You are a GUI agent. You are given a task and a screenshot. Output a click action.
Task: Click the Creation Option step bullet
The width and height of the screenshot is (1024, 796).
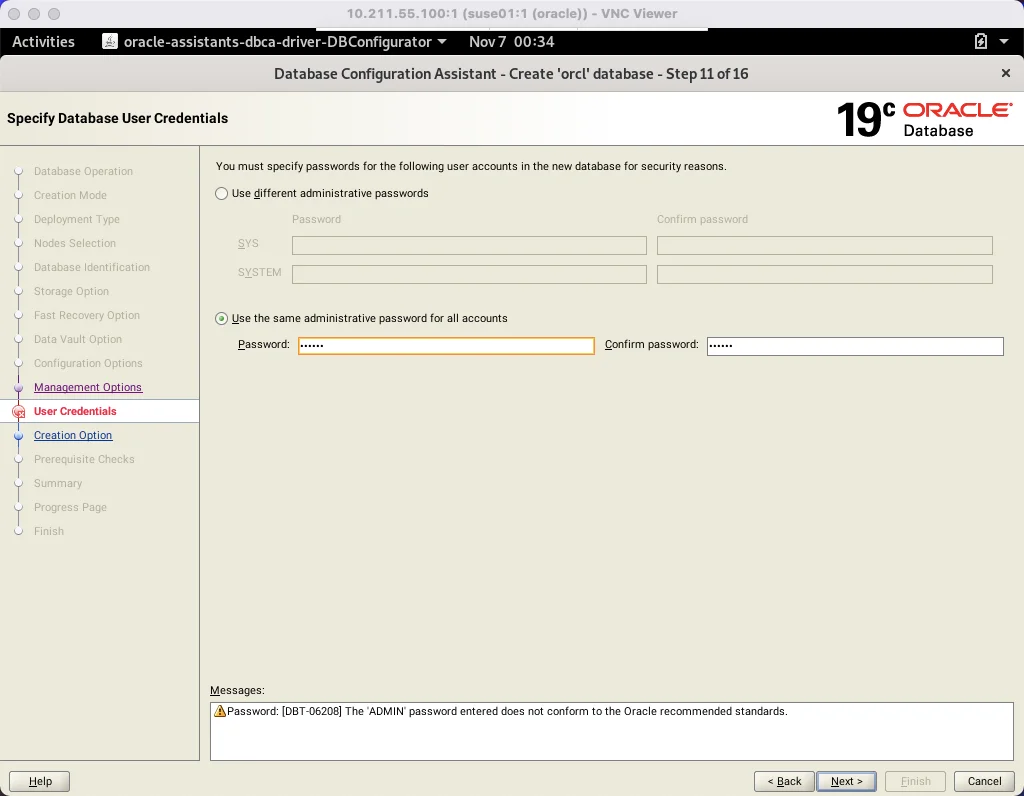[18, 436]
